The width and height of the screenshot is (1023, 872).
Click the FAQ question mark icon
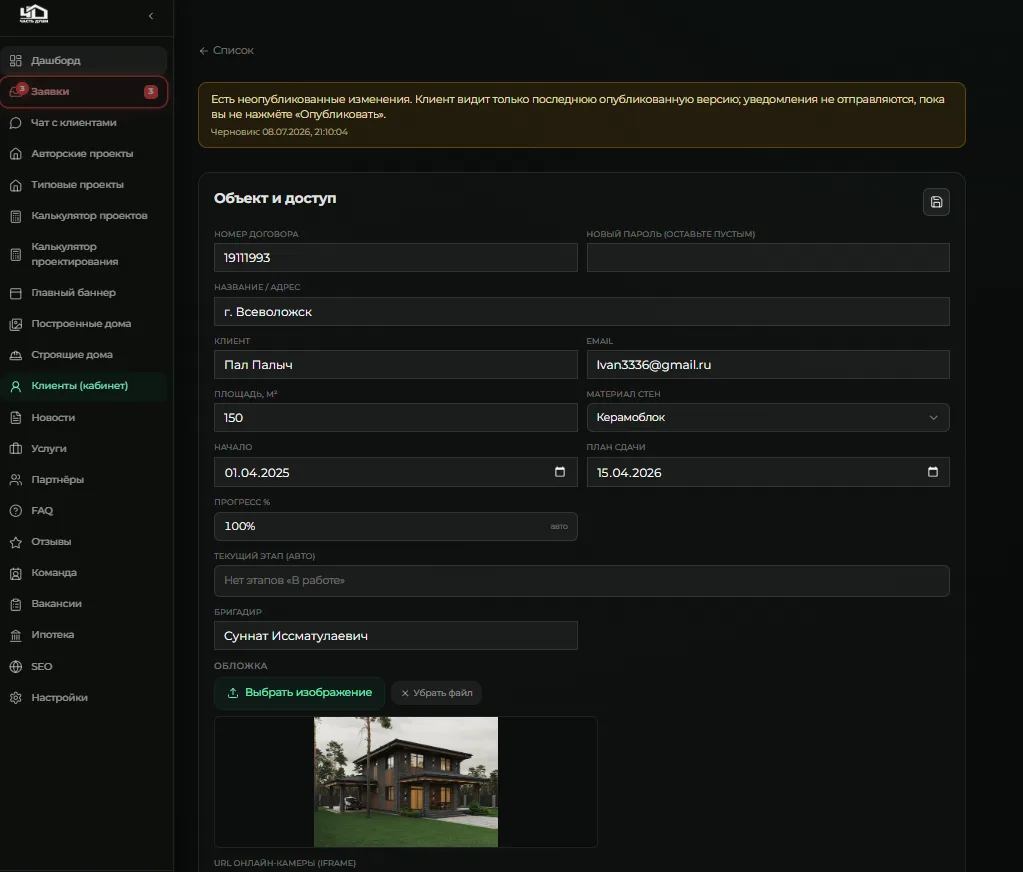click(16, 511)
